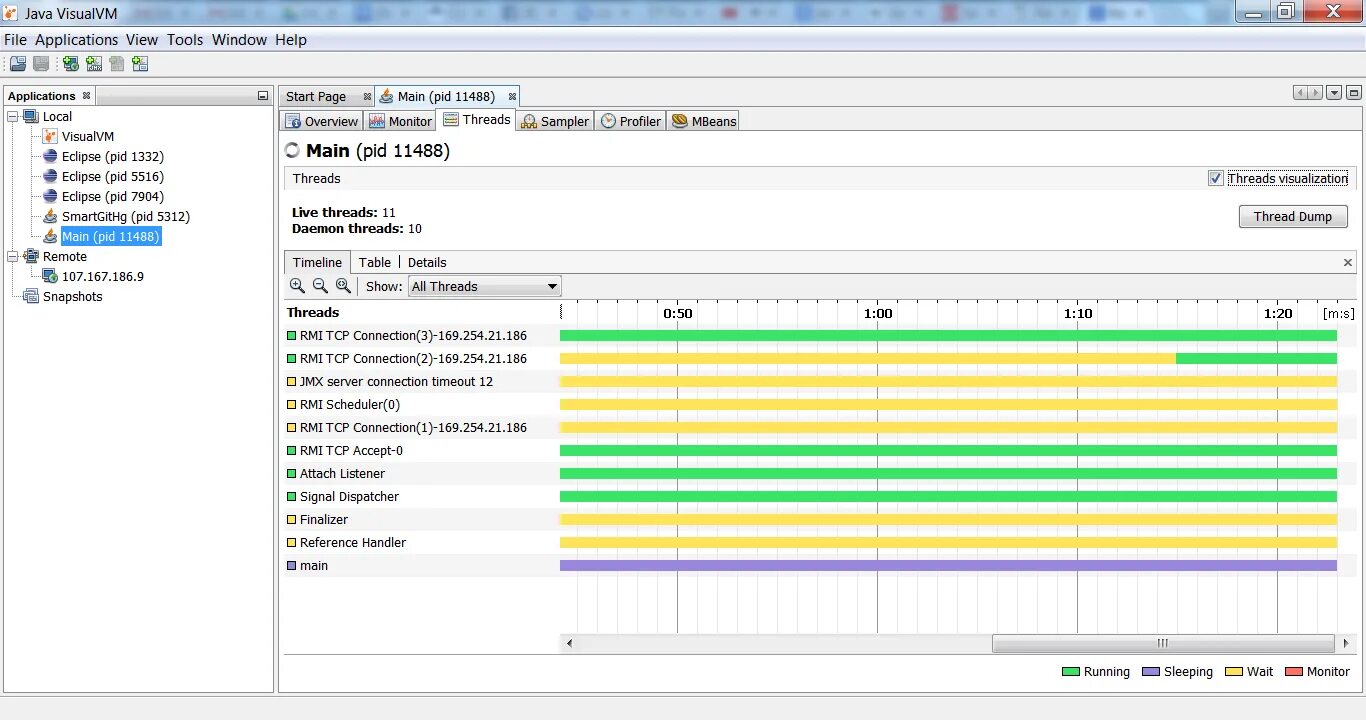Open the Applications menu
Screen dimensions: 1366x720
pos(76,40)
